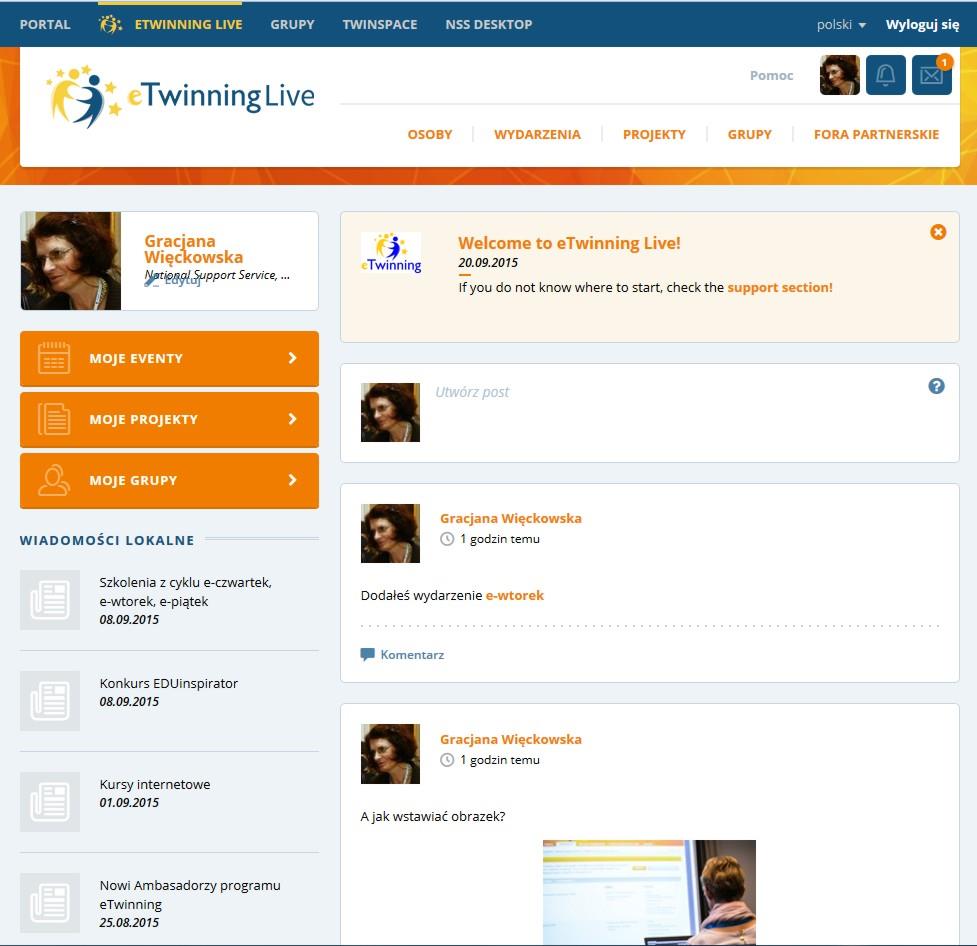Open Nowi Ambasadorzy programu eTwinning news

[190, 894]
